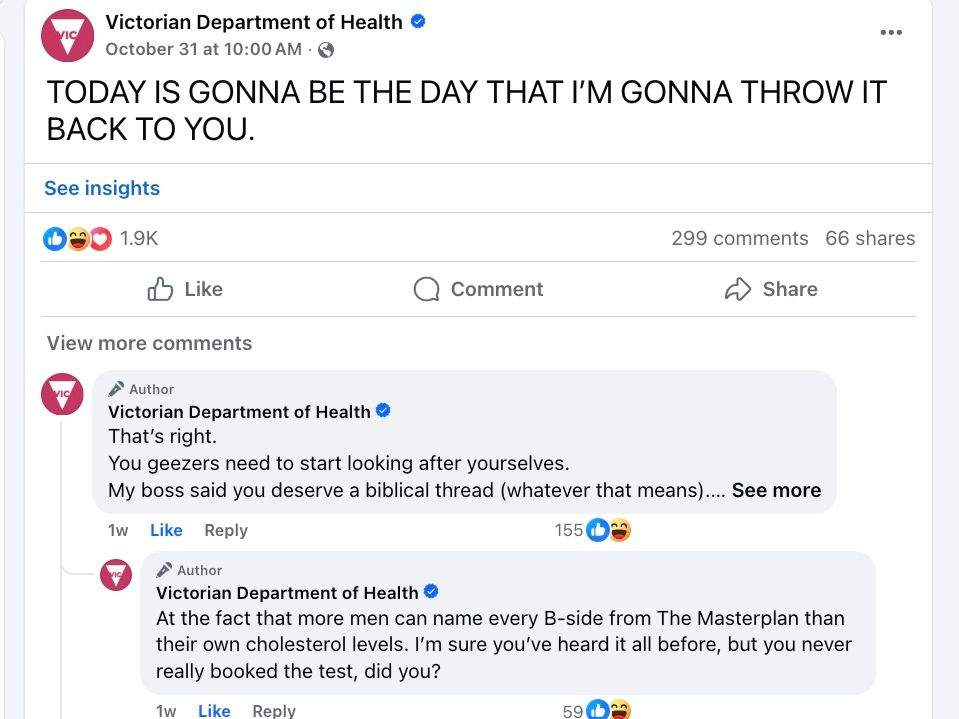Click the verified badge beside the post's page name
The width and height of the screenshot is (959, 719).
418,21
